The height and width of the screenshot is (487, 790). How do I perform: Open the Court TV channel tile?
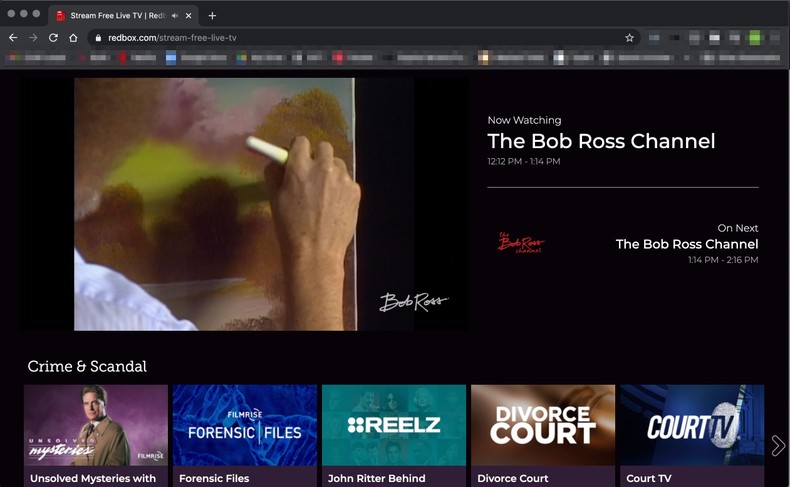(692, 425)
